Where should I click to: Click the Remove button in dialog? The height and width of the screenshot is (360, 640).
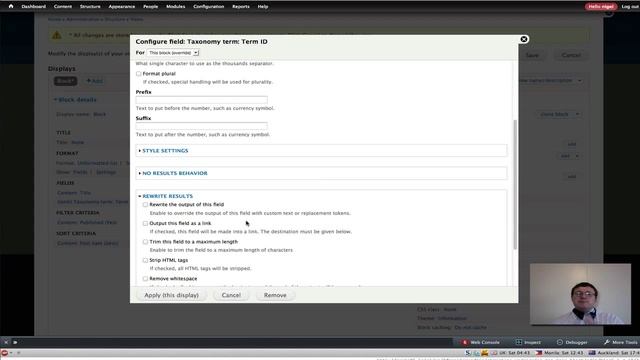[275, 295]
